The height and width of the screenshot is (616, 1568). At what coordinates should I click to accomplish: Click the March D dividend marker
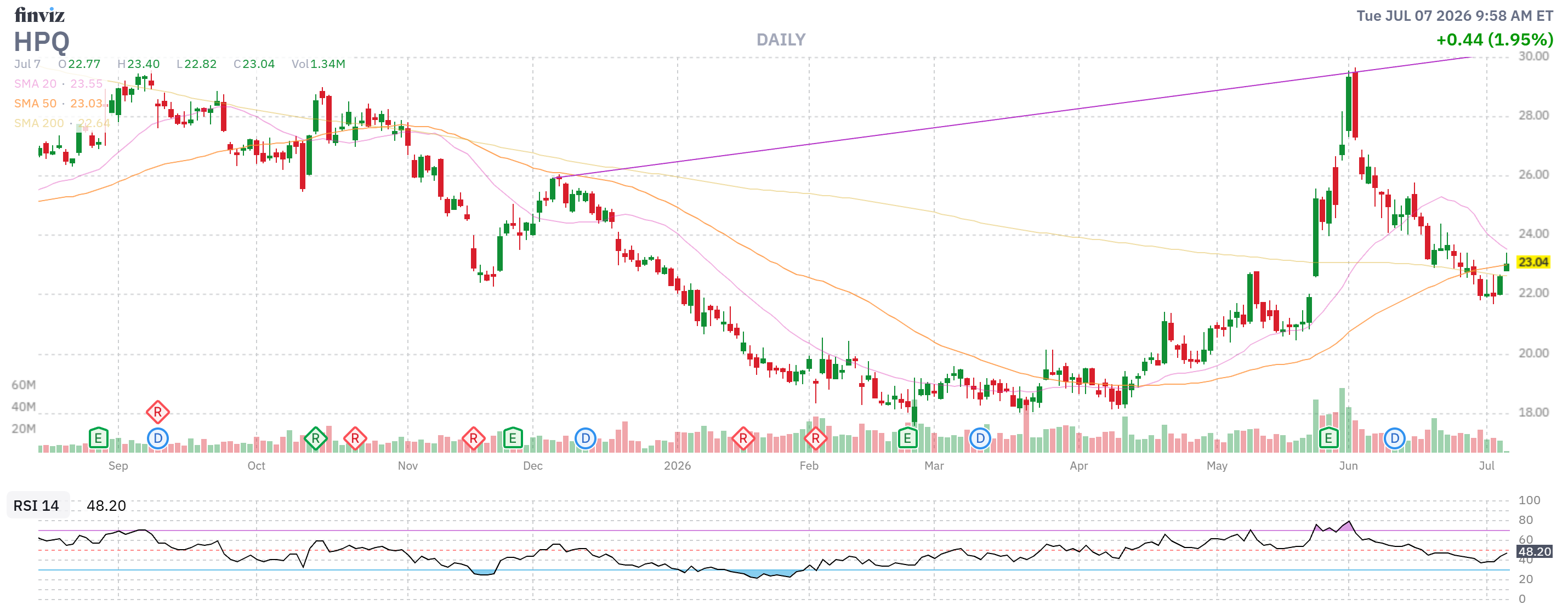979,438
